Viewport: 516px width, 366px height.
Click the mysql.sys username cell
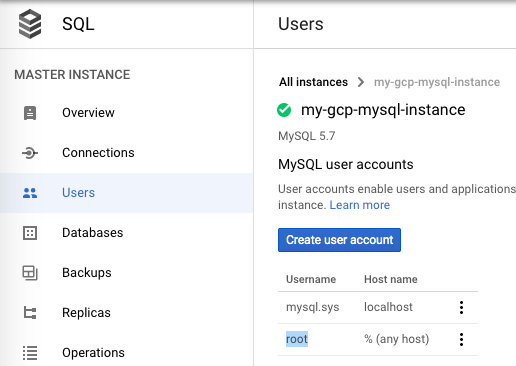coord(313,307)
